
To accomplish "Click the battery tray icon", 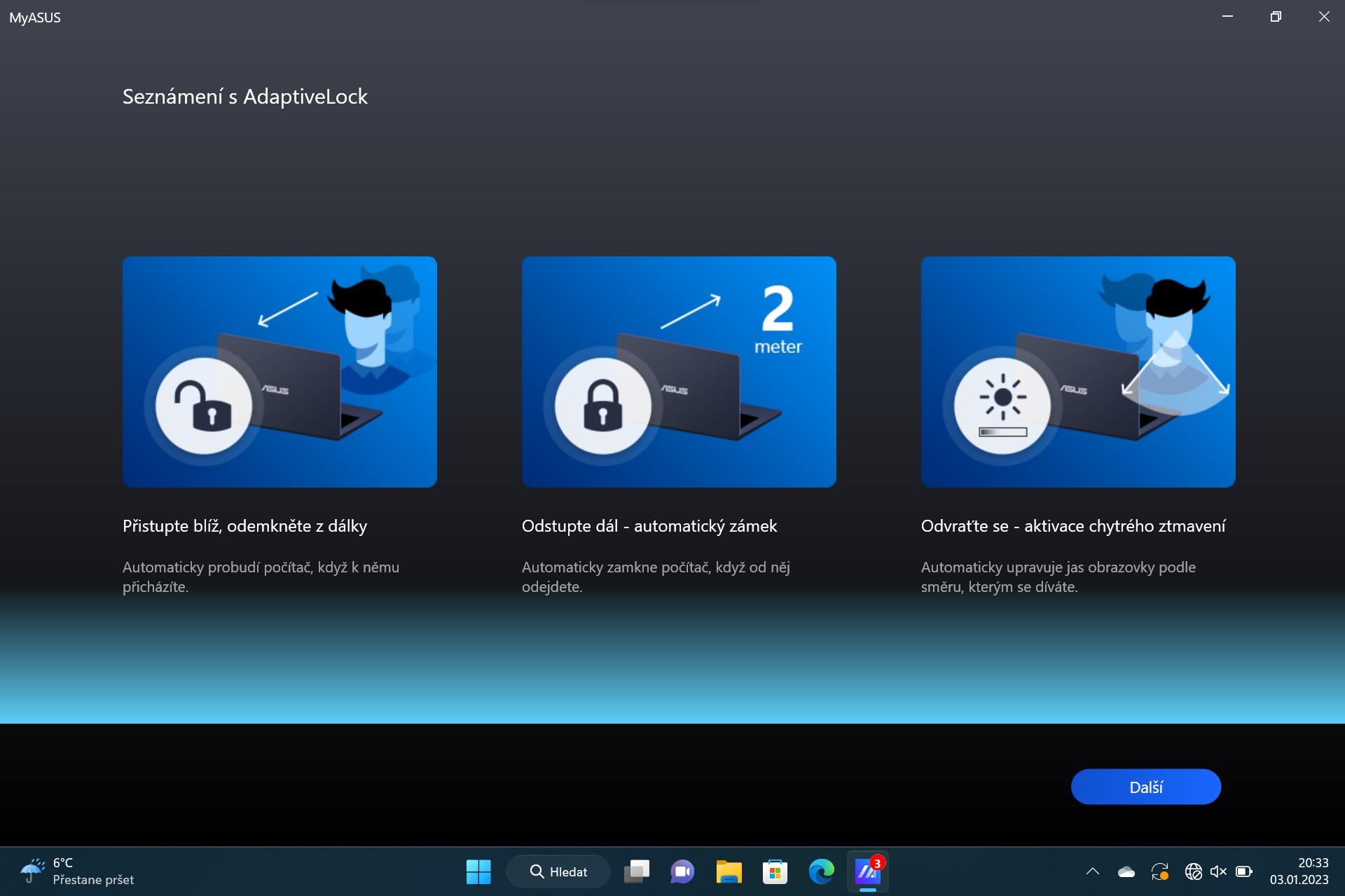I will point(1244,871).
